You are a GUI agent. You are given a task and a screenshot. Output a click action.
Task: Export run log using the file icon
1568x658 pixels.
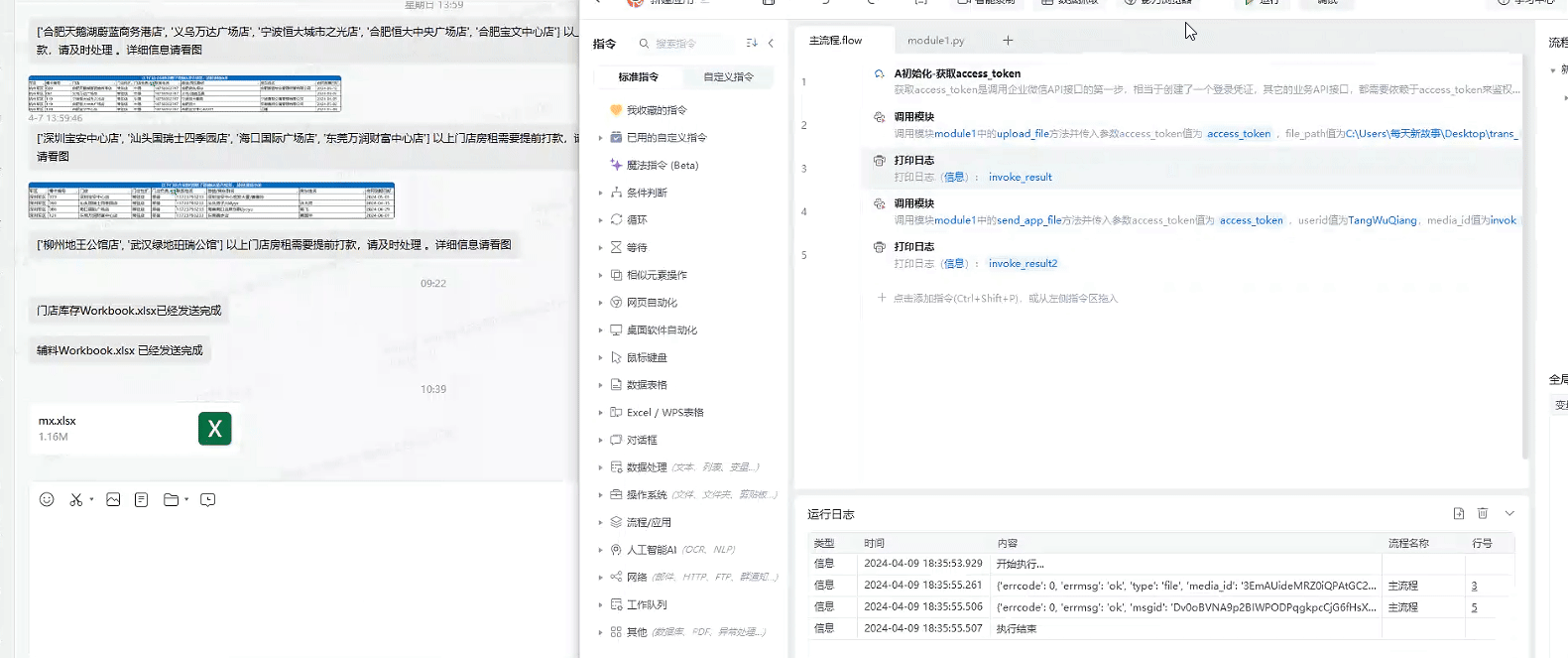point(1459,513)
